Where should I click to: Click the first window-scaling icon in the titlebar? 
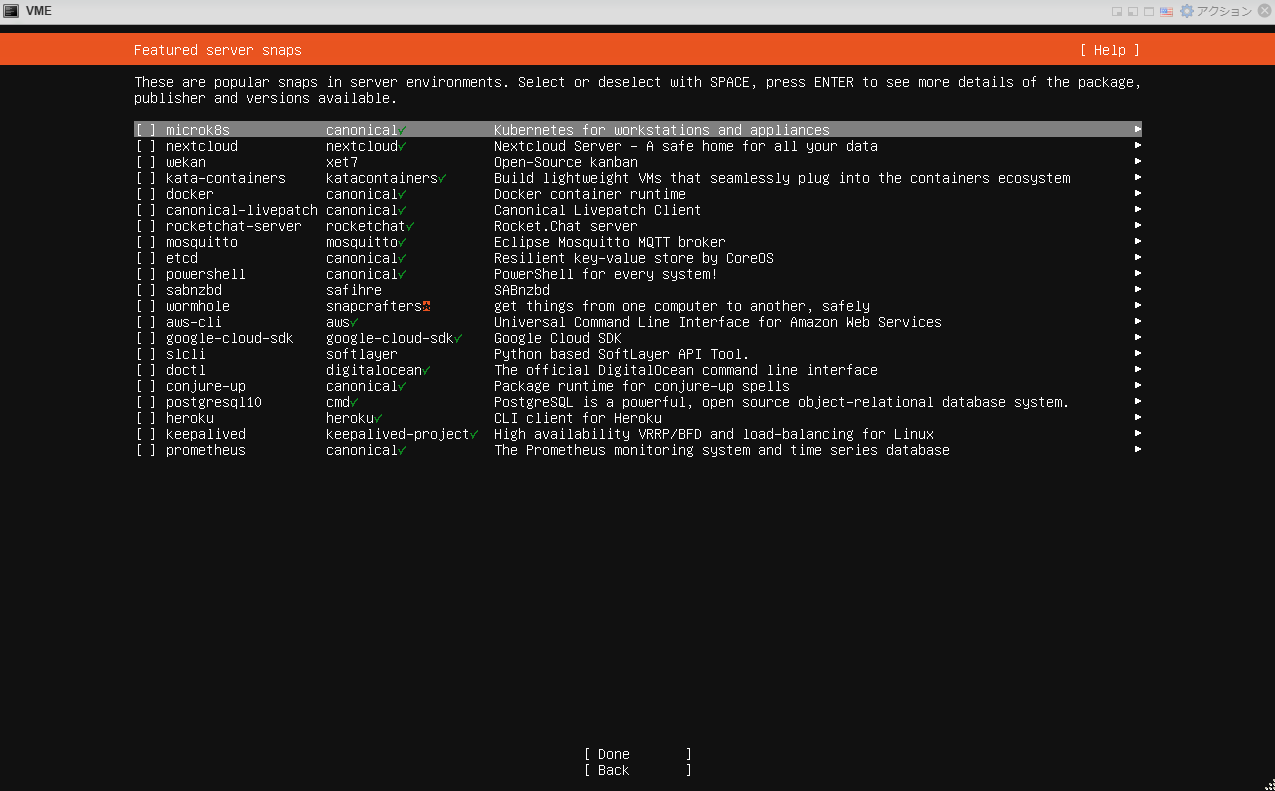pyautogui.click(x=1117, y=11)
